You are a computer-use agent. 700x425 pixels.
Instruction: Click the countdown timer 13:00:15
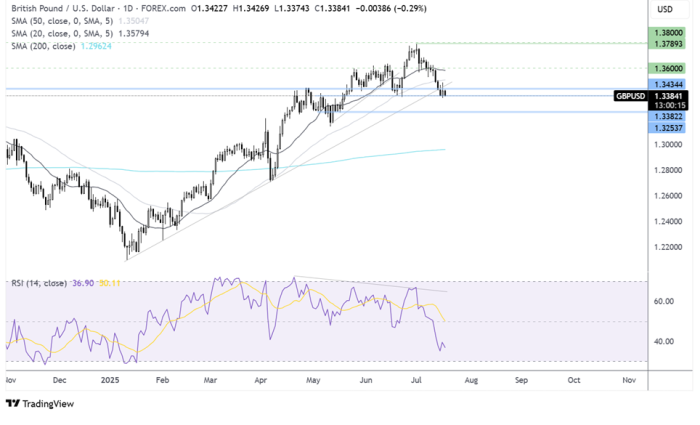(x=670, y=105)
